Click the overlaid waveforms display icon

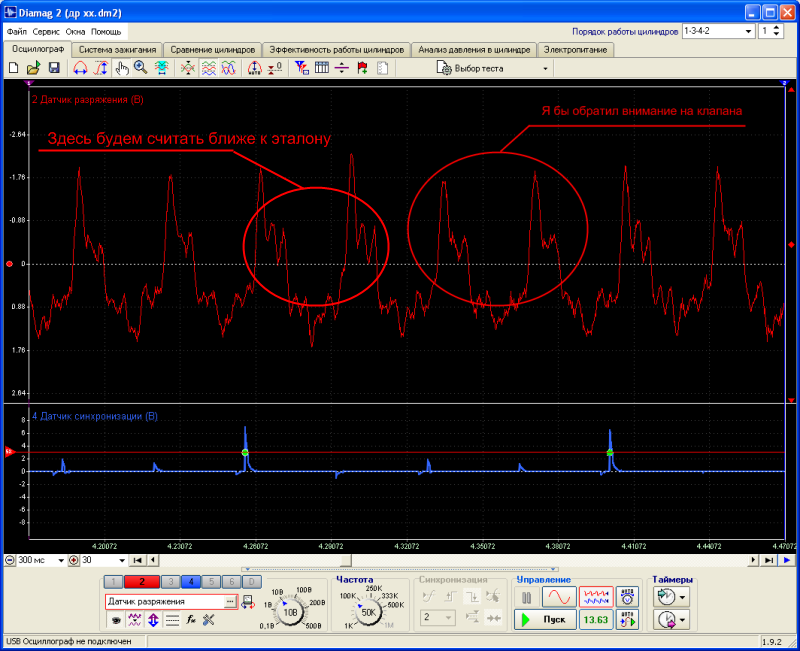(229, 68)
